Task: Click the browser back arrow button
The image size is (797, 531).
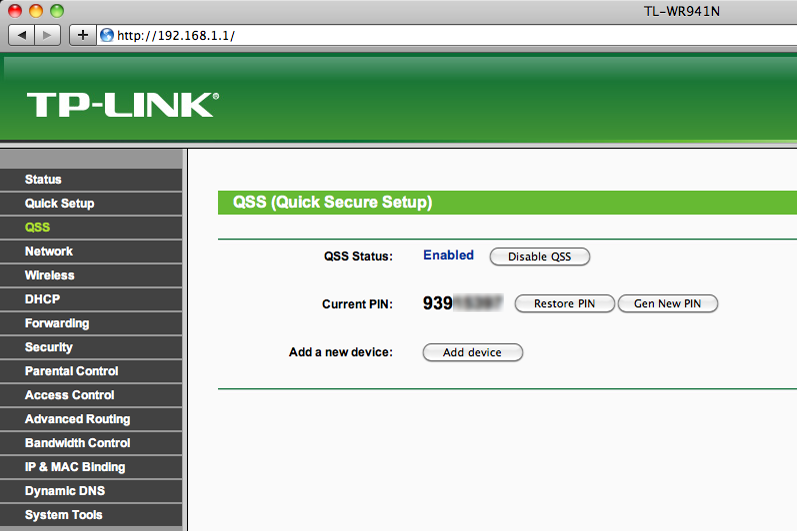Action: 22,35
